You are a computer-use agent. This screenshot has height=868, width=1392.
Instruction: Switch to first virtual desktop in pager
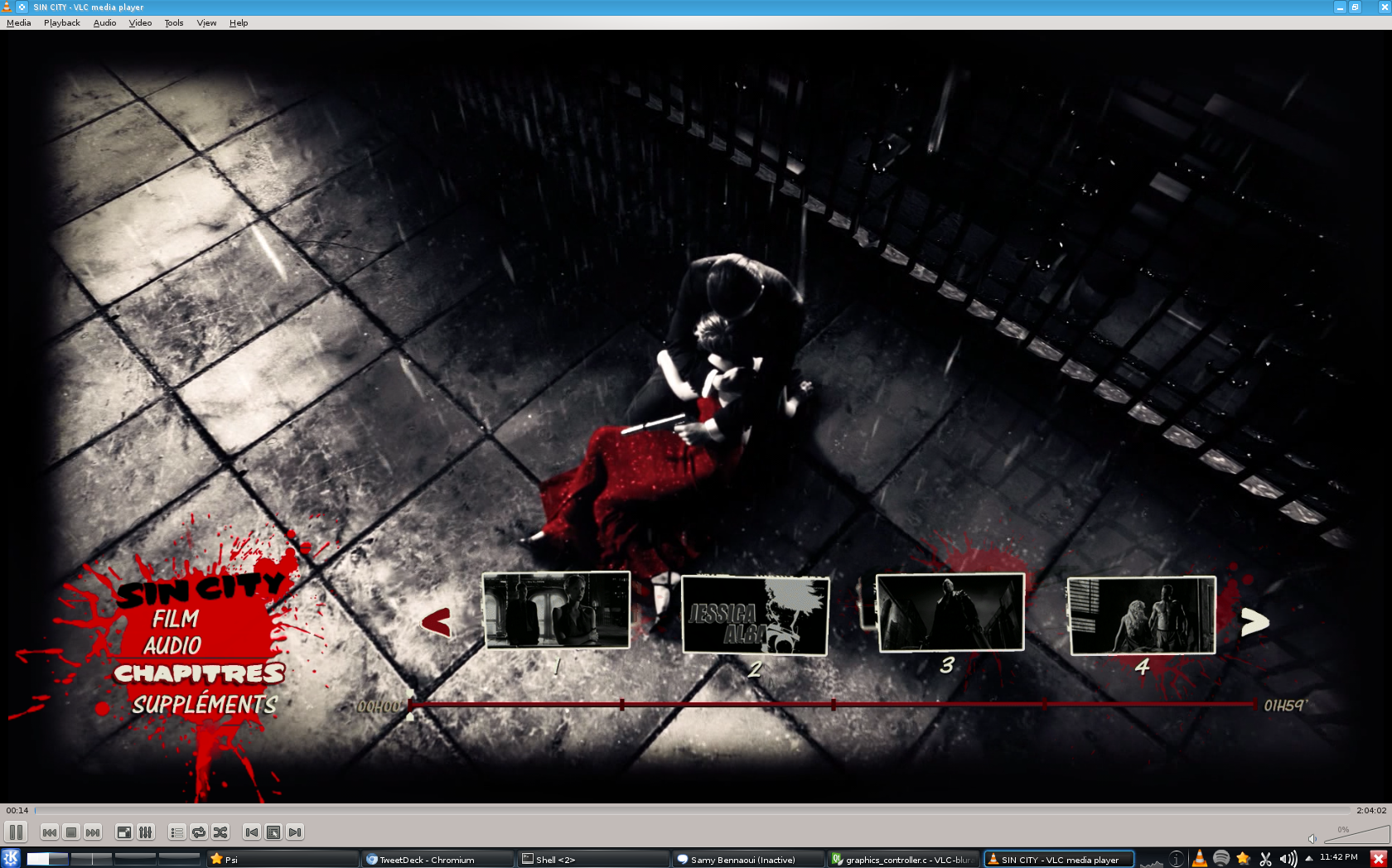pyautogui.click(x=47, y=859)
